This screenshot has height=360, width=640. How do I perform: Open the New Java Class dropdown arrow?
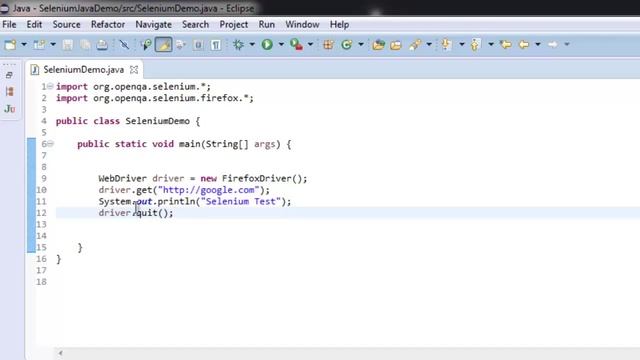[361, 44]
